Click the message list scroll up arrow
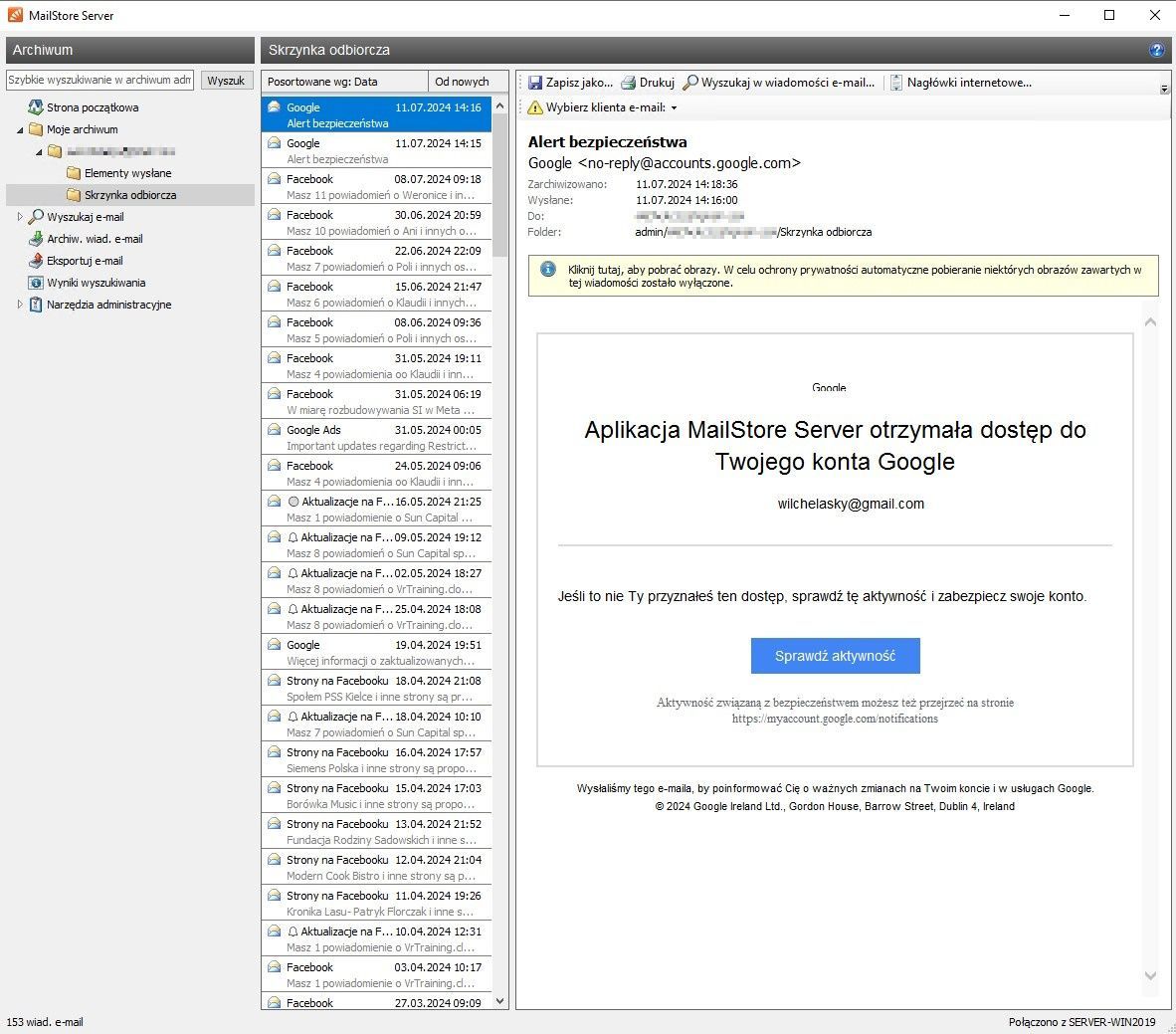Screen dimensions: 1176x1034 click(x=500, y=105)
